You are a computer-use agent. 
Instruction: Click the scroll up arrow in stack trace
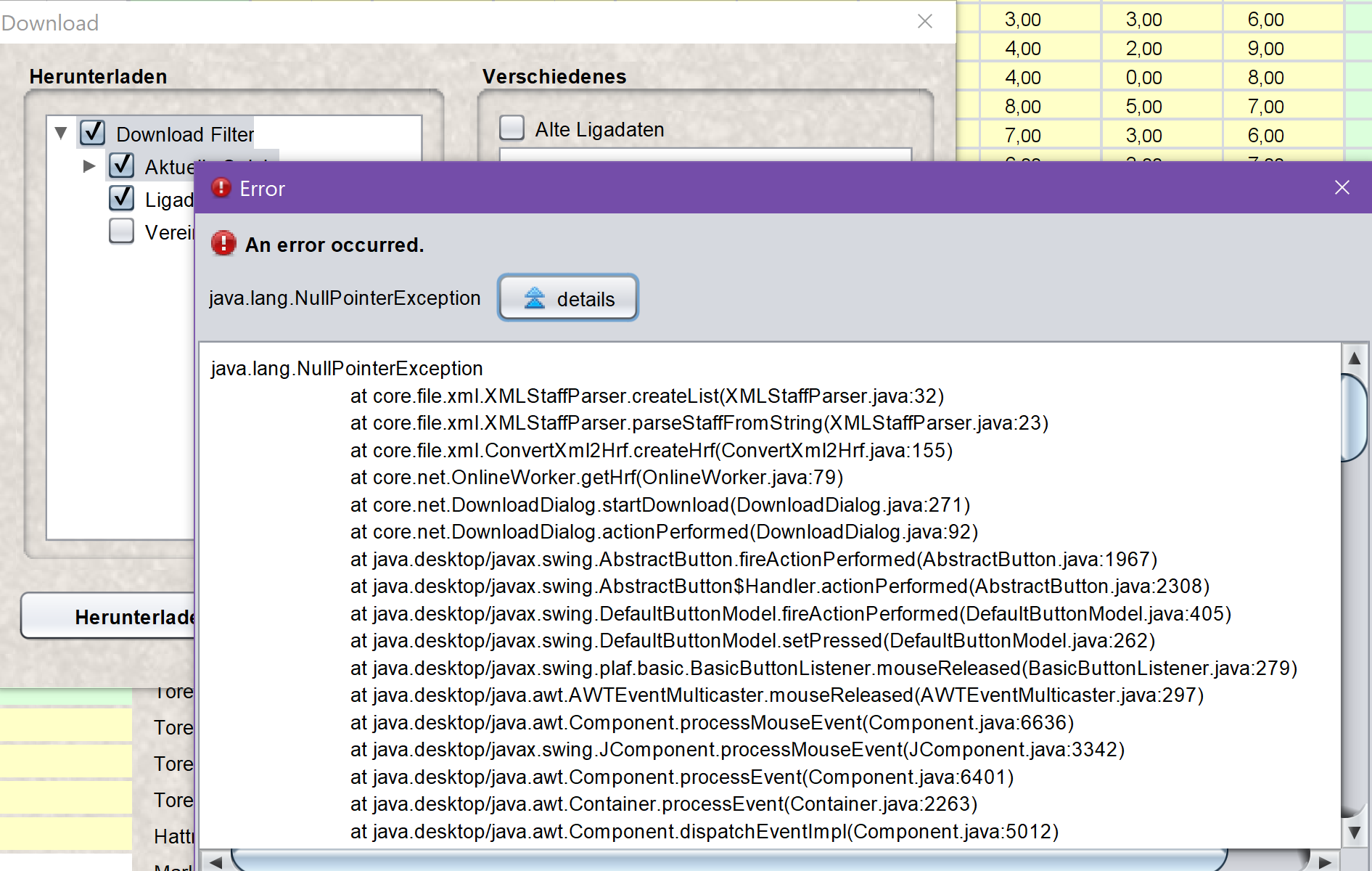coord(1354,359)
